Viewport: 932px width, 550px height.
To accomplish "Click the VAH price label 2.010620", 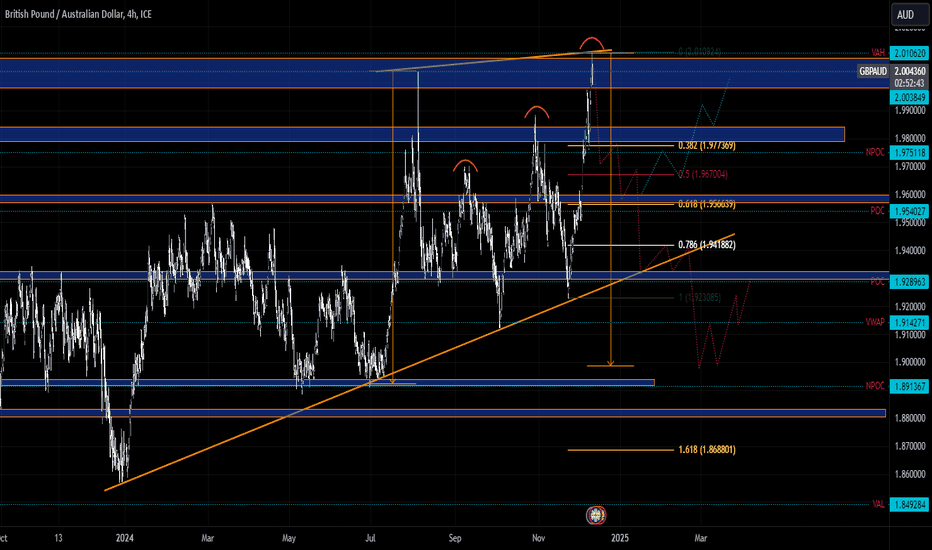I will pos(909,53).
